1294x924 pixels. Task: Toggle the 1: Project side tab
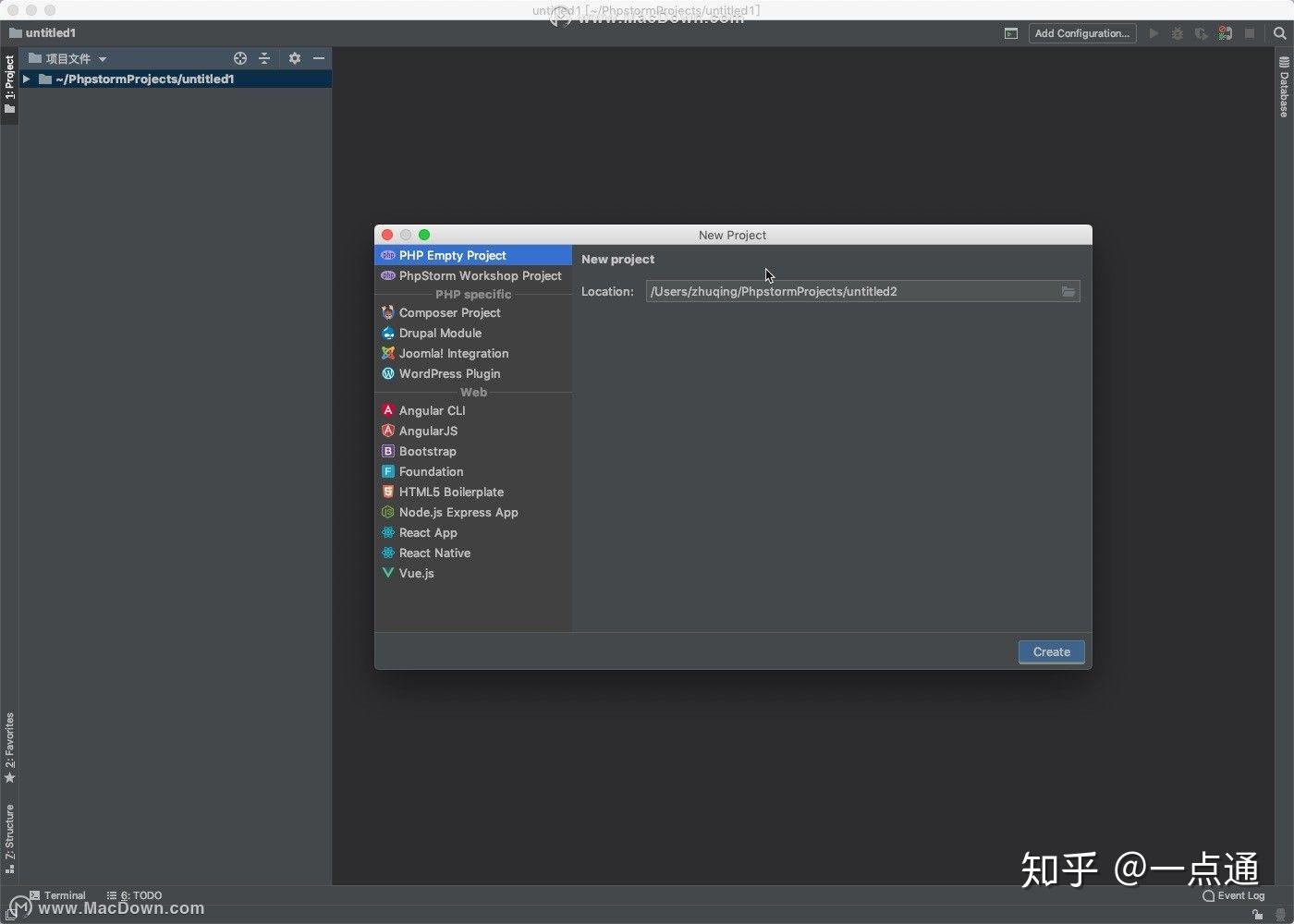click(9, 84)
